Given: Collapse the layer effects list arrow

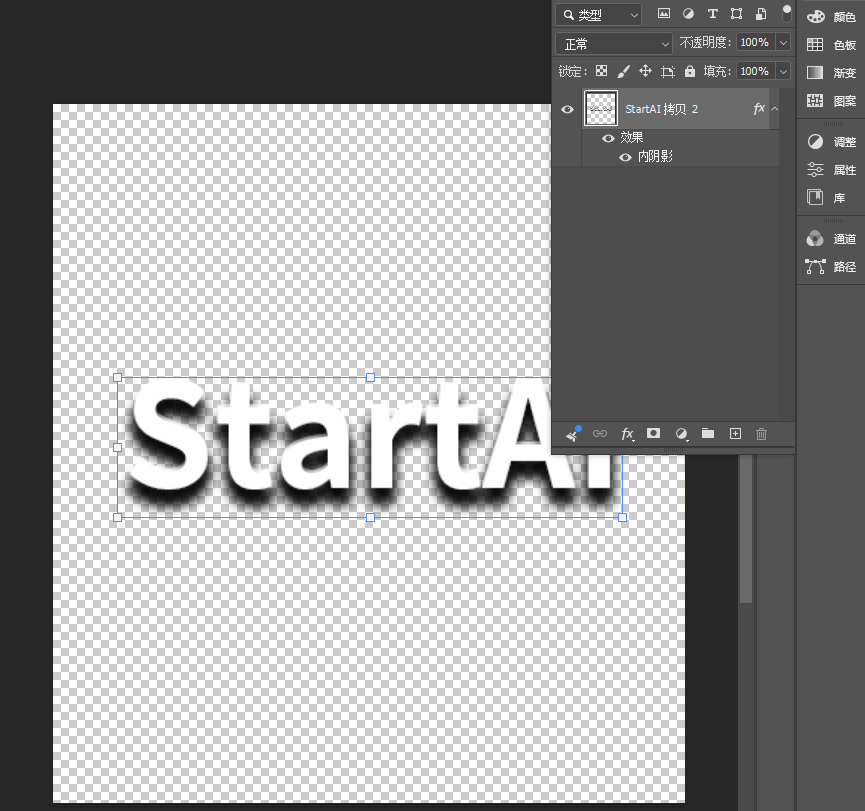Looking at the screenshot, I should pyautogui.click(x=775, y=109).
